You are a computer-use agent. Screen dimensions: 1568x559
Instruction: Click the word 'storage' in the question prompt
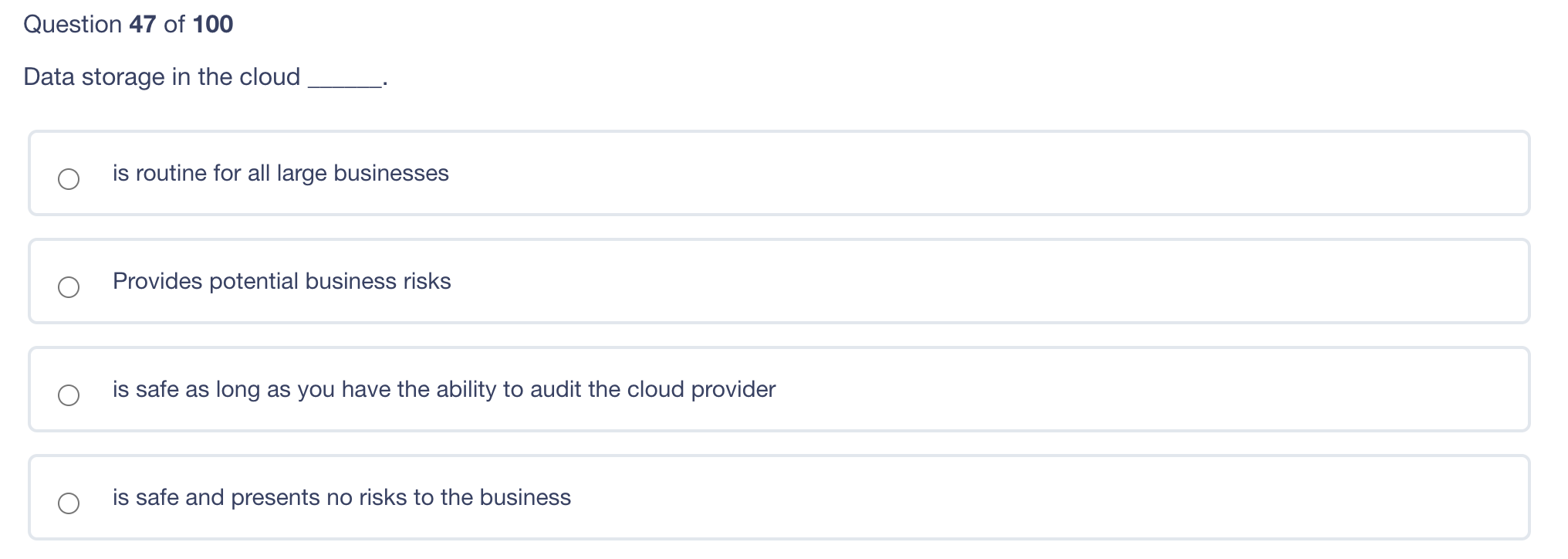123,76
